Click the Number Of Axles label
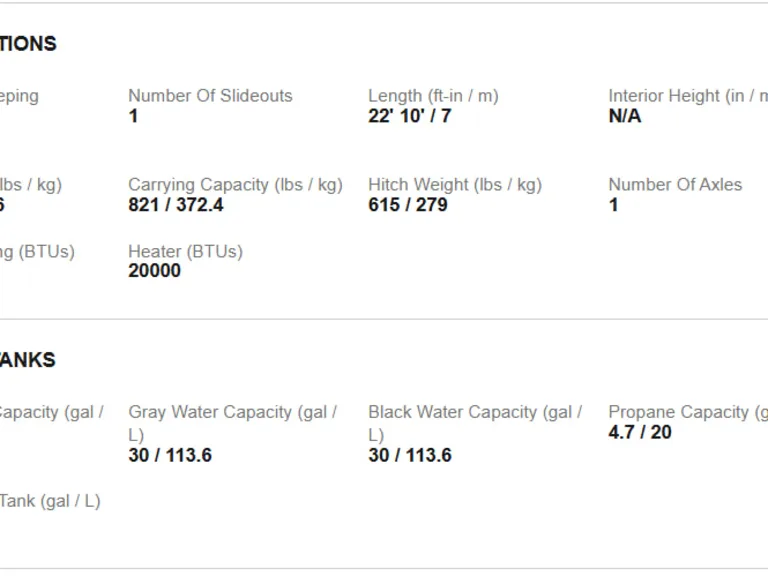Image resolution: width=768 pixels, height=576 pixels. 675,185
